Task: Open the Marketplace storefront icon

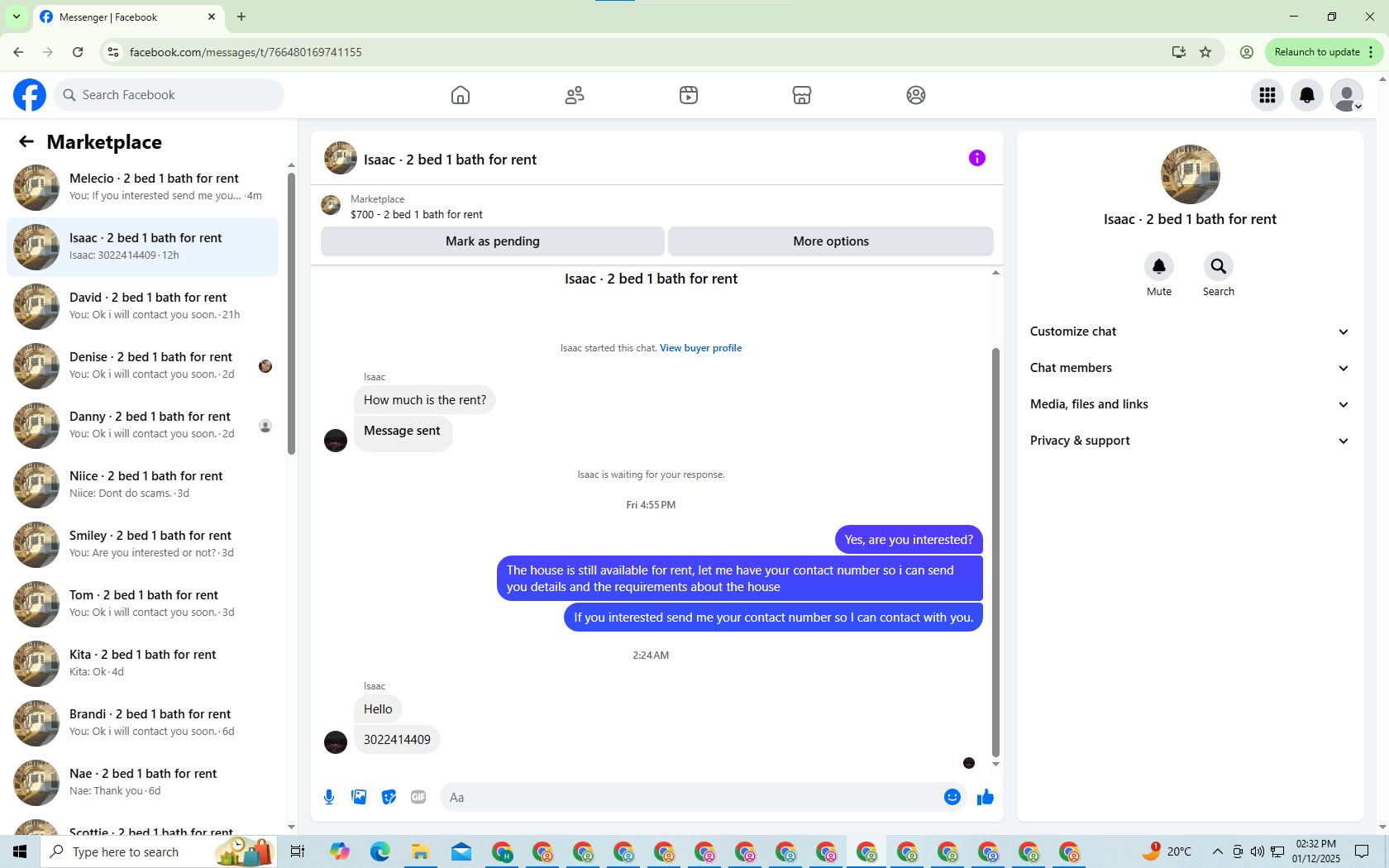Action: coord(802,95)
